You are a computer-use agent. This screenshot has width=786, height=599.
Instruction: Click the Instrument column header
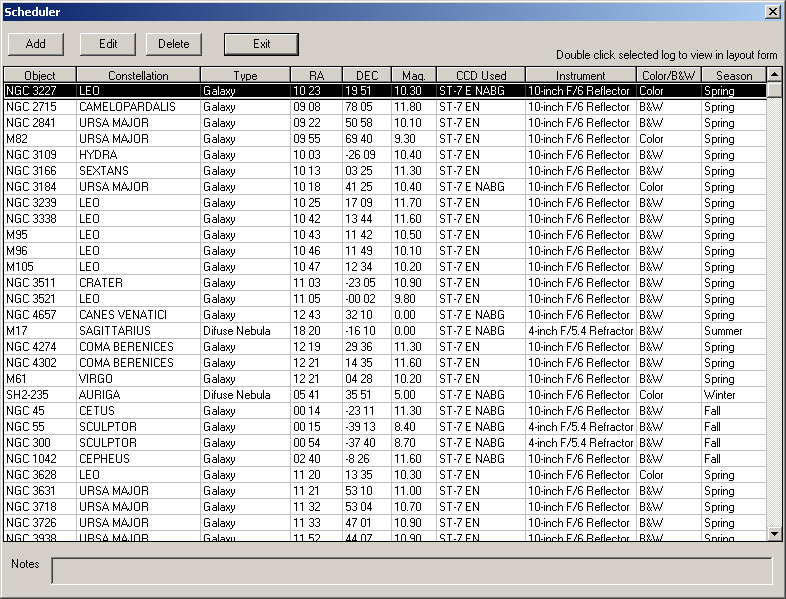click(x=580, y=75)
